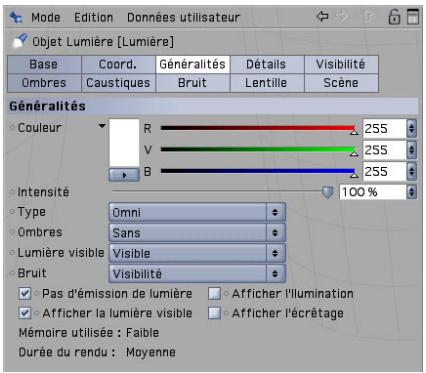Click the arrow button under color swatch

(x=124, y=175)
